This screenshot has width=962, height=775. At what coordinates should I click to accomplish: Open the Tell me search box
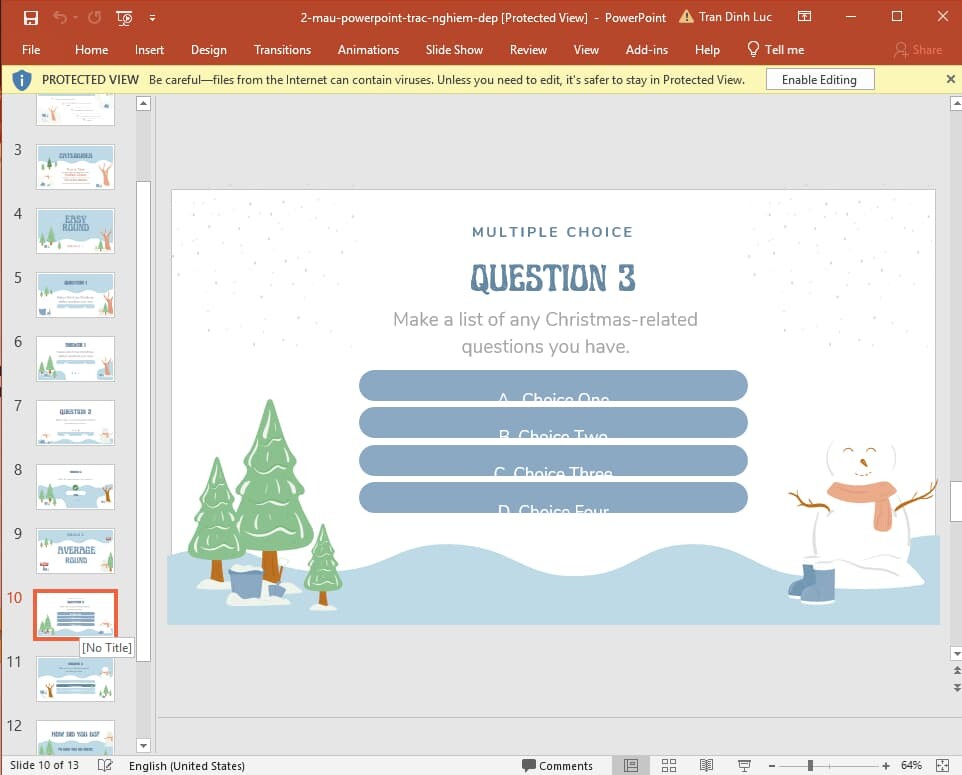pyautogui.click(x=775, y=49)
